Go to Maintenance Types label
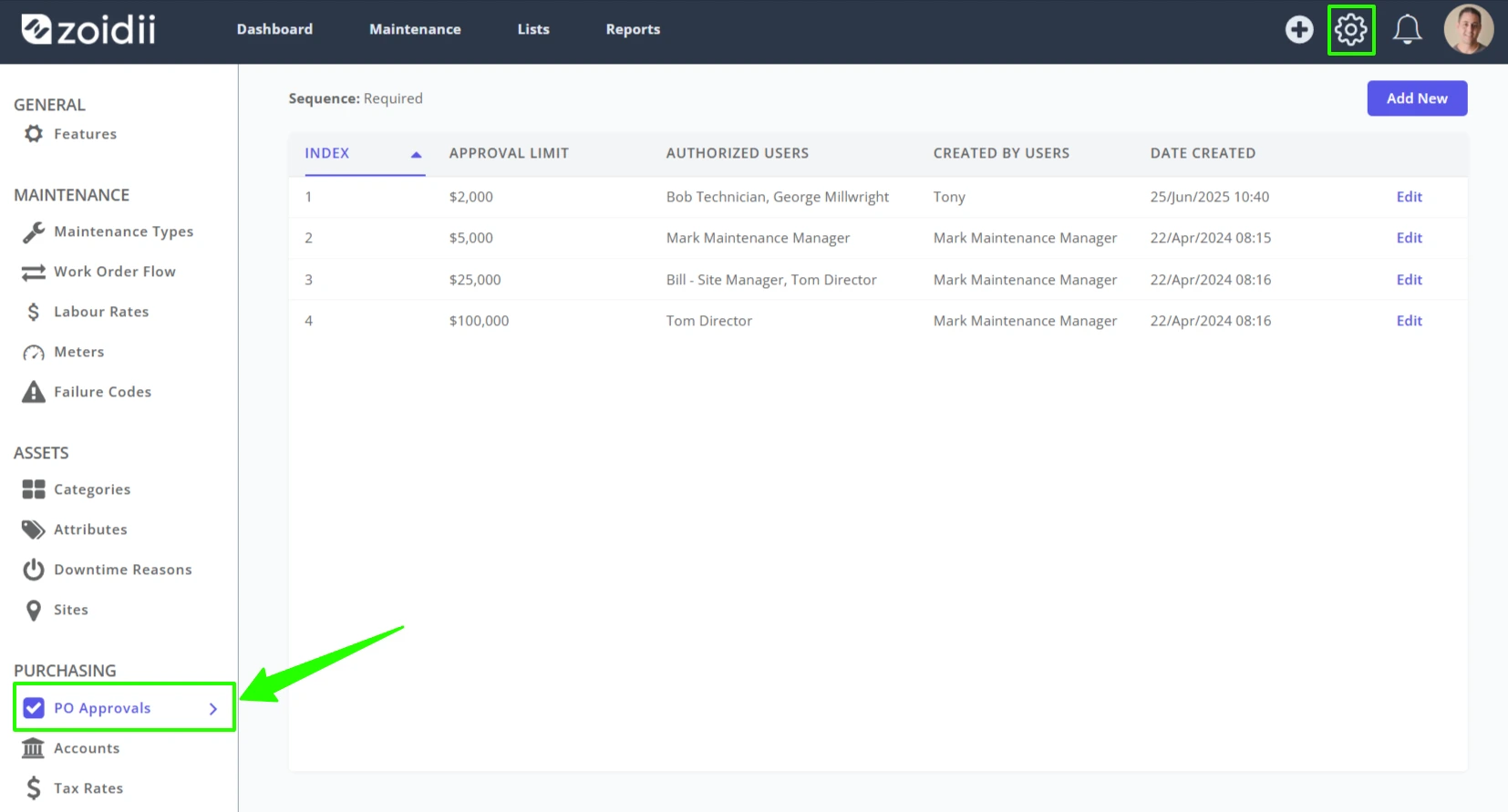This screenshot has width=1508, height=812. 124,231
